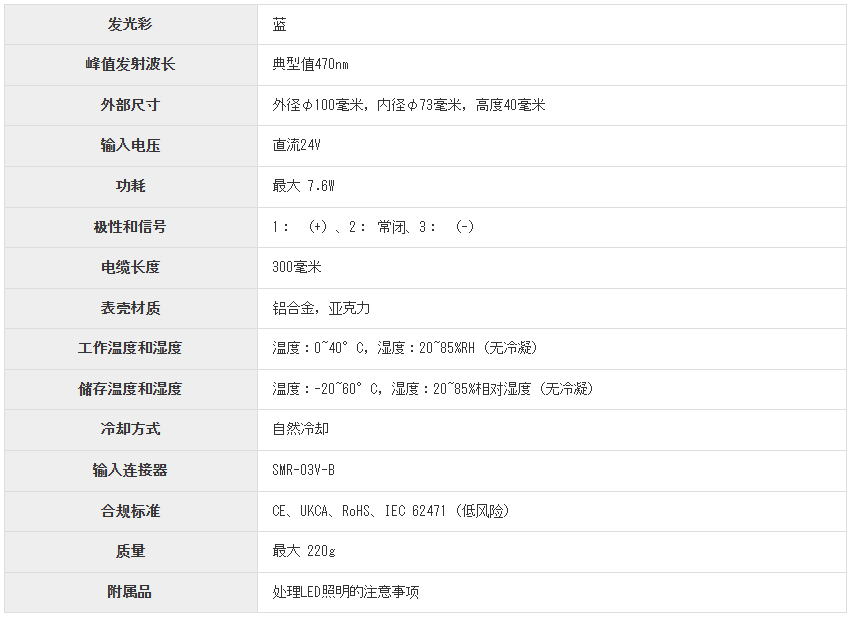Select the SMR-03V-B connector value
This screenshot has height=623, width=861.
pos(304,470)
